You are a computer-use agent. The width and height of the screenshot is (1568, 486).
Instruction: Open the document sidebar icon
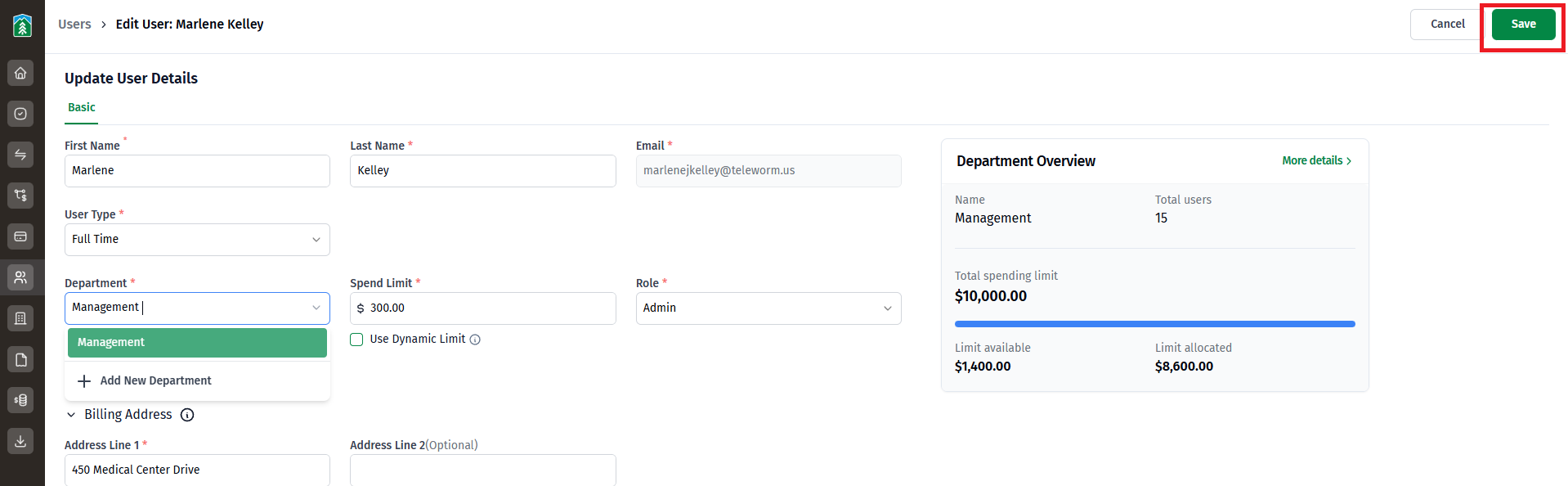click(20, 359)
